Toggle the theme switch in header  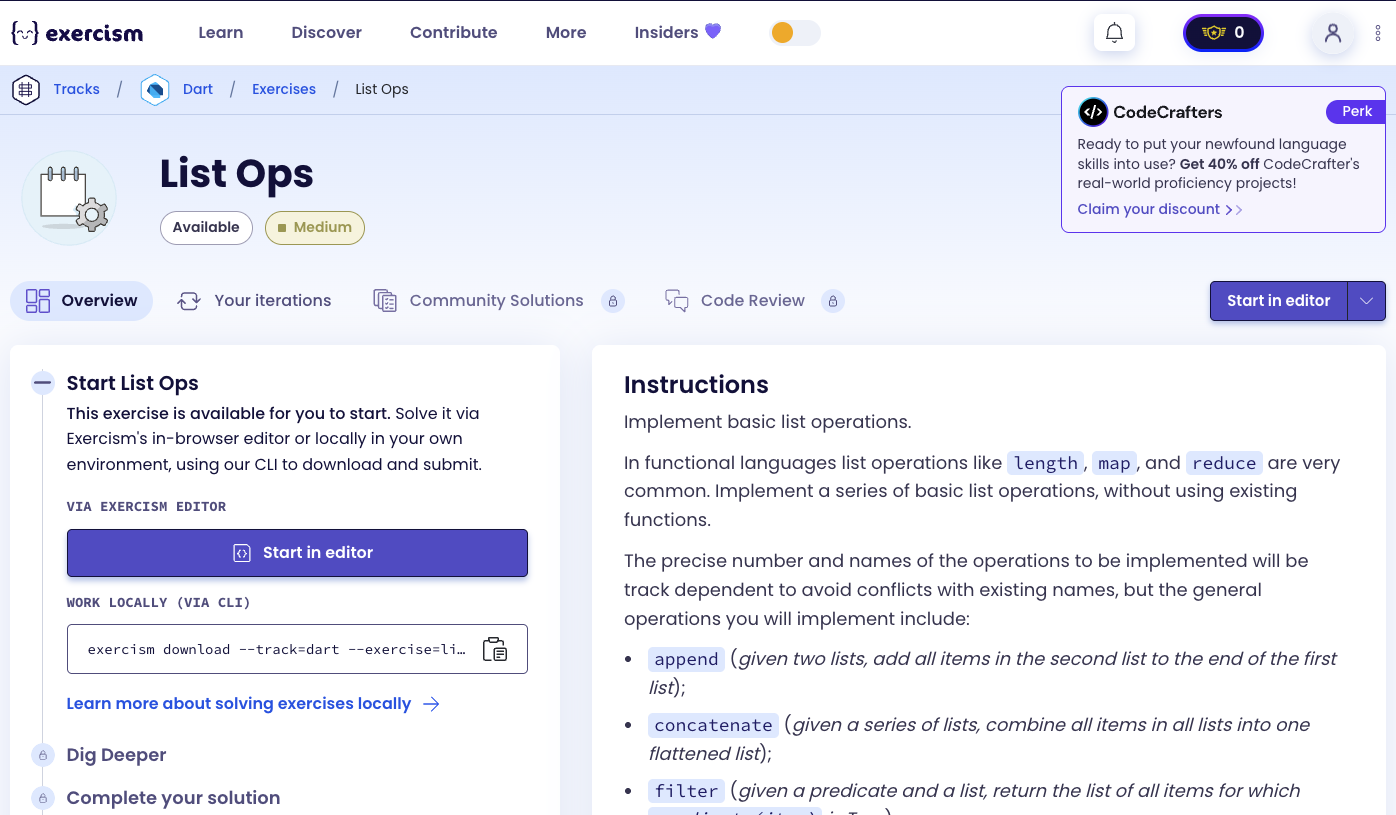point(795,33)
